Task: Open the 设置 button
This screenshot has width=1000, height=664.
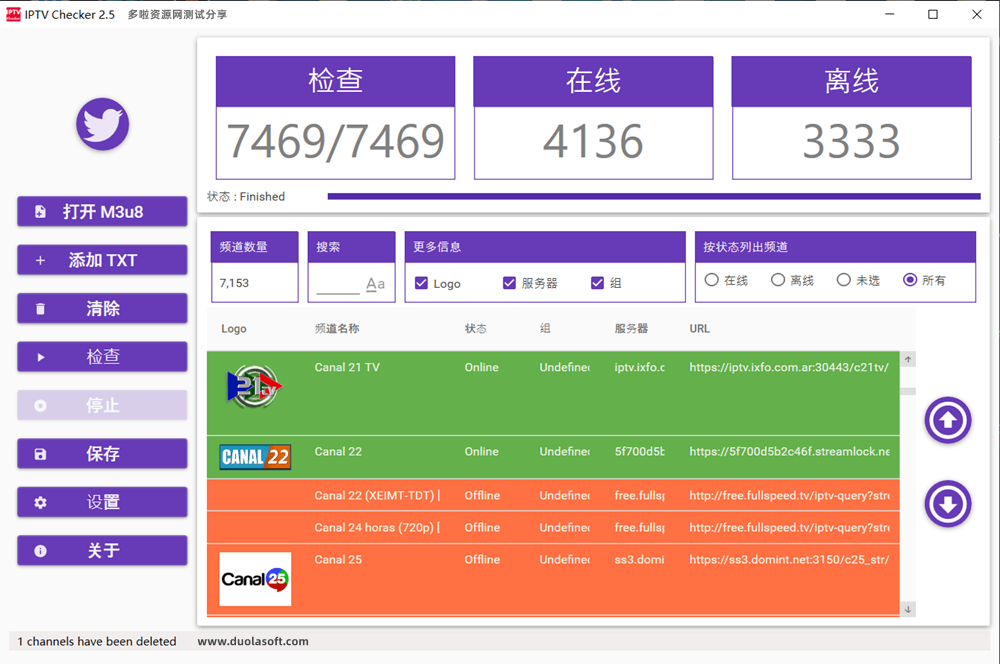Action: tap(102, 503)
